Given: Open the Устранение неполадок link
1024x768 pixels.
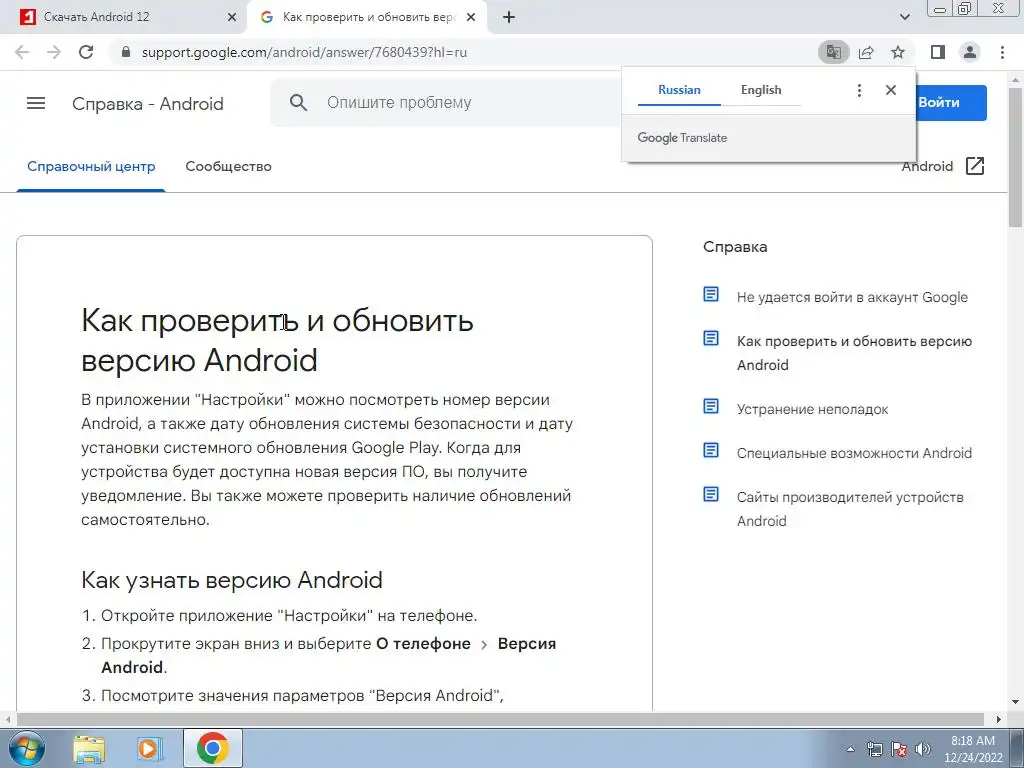Looking at the screenshot, I should click(812, 409).
